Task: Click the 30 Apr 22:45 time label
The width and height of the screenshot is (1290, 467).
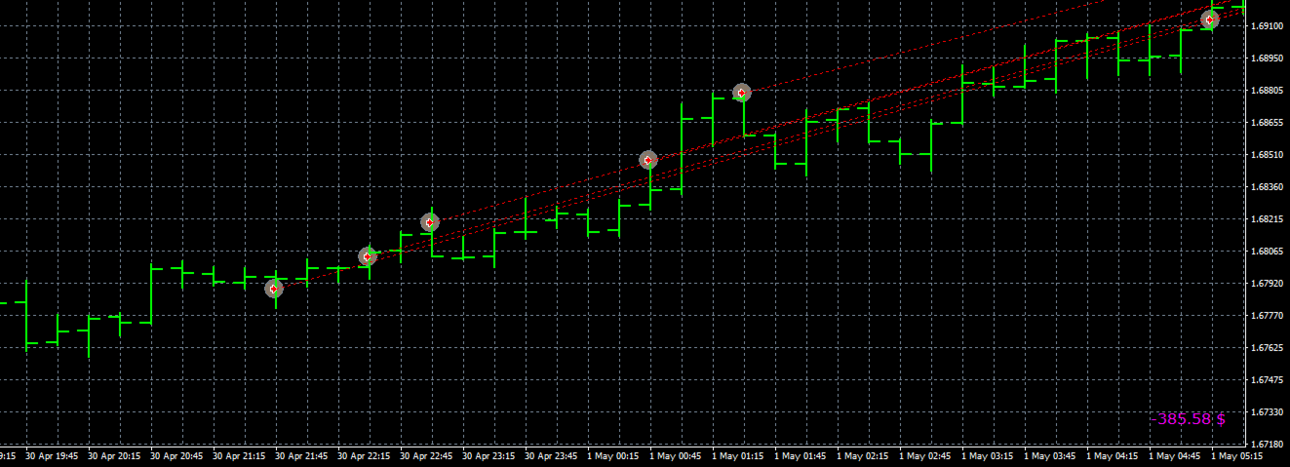Action: (427, 456)
